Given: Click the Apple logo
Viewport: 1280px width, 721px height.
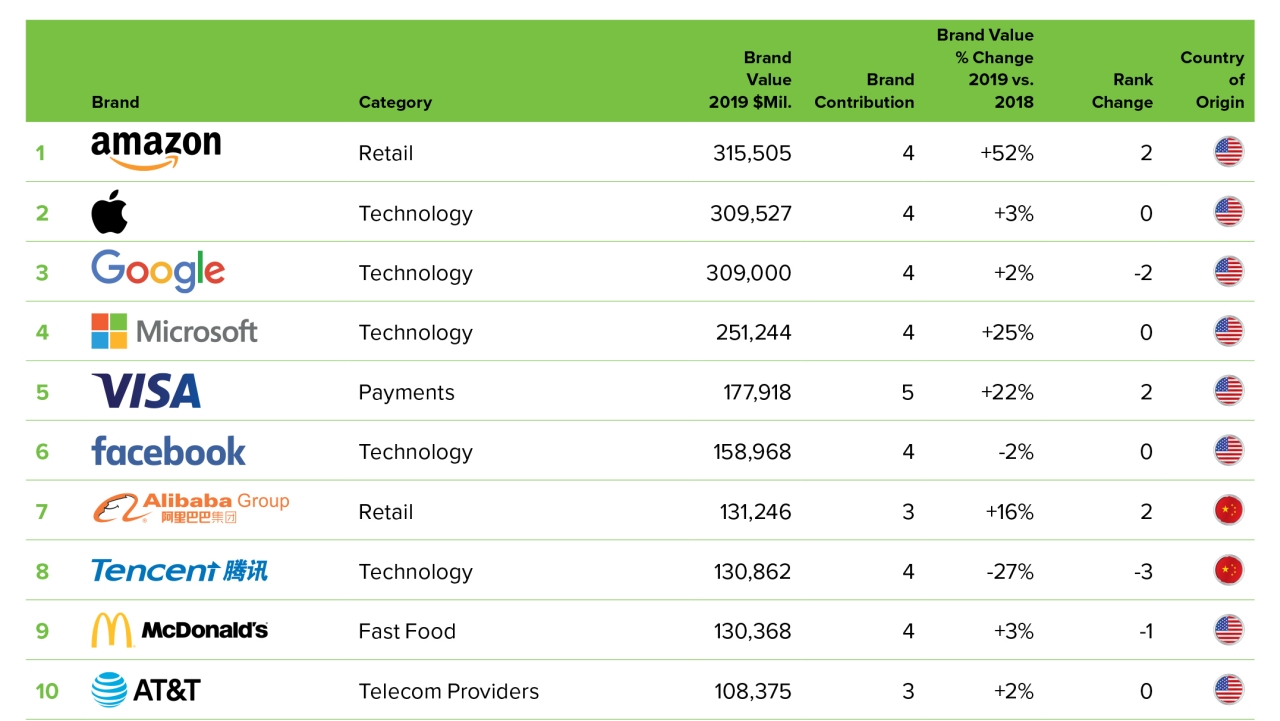Looking at the screenshot, I should tap(110, 212).
